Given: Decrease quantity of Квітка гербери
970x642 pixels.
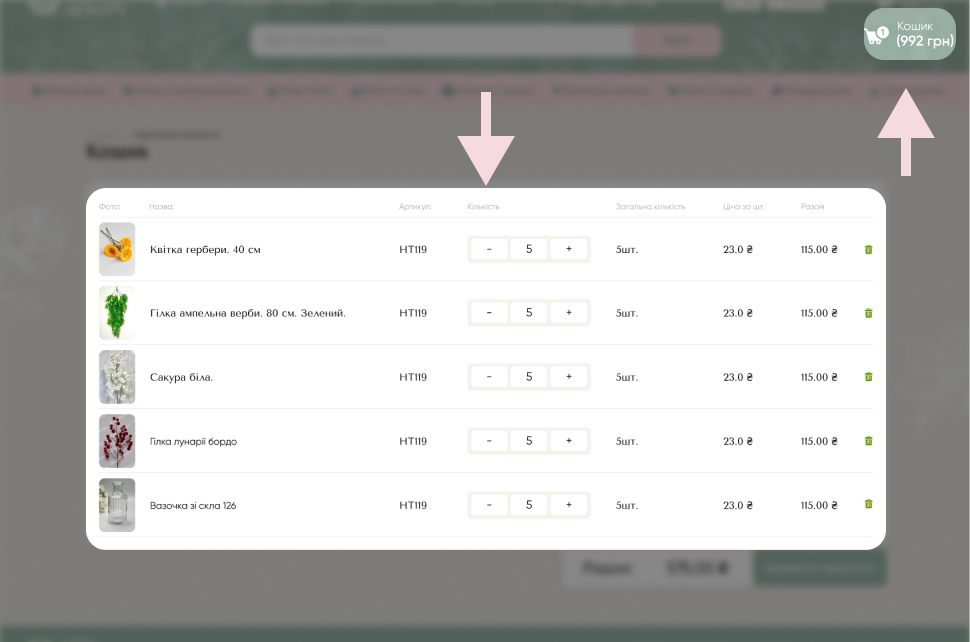Looking at the screenshot, I should 489,249.
